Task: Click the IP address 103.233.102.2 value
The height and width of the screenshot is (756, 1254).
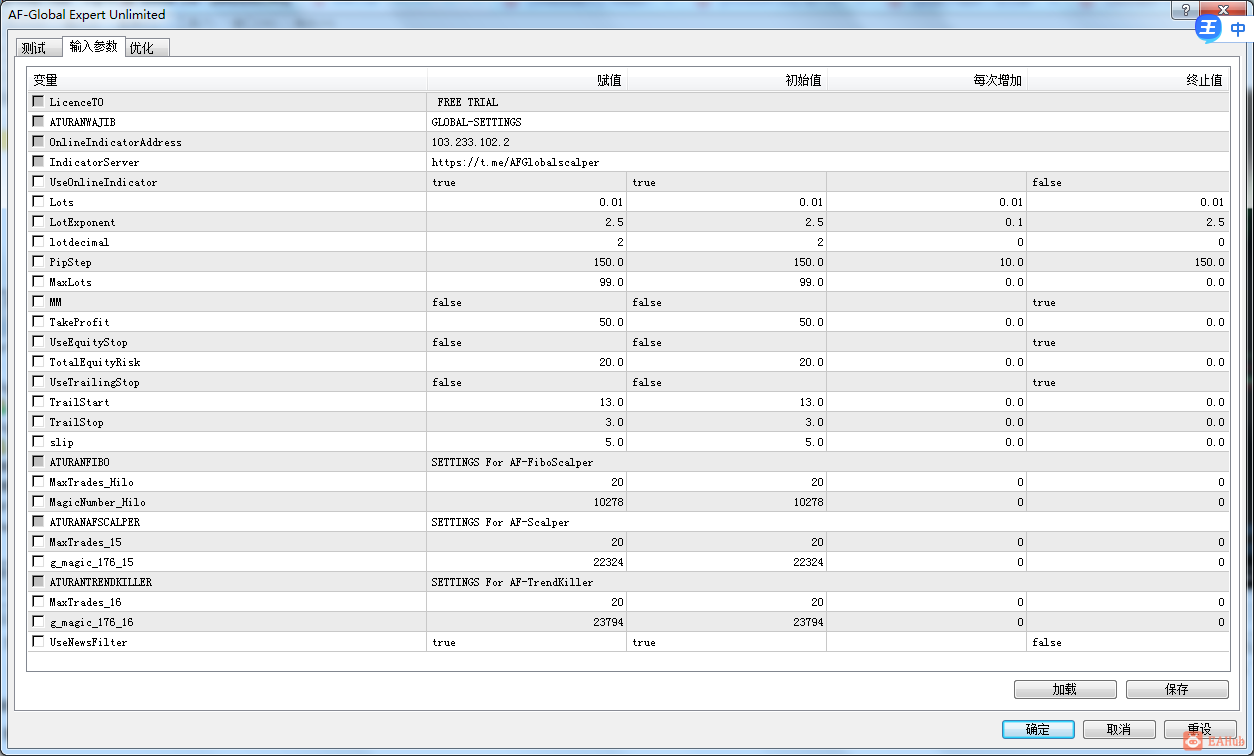Action: pos(470,142)
